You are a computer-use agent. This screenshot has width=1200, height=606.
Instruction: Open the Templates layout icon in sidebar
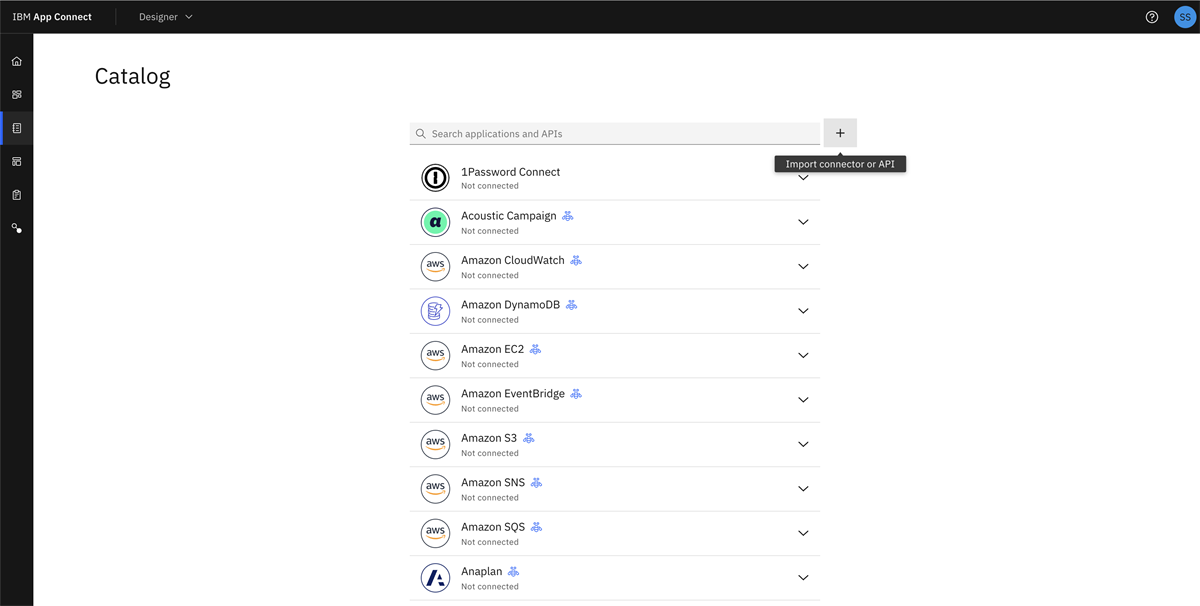coord(16,161)
